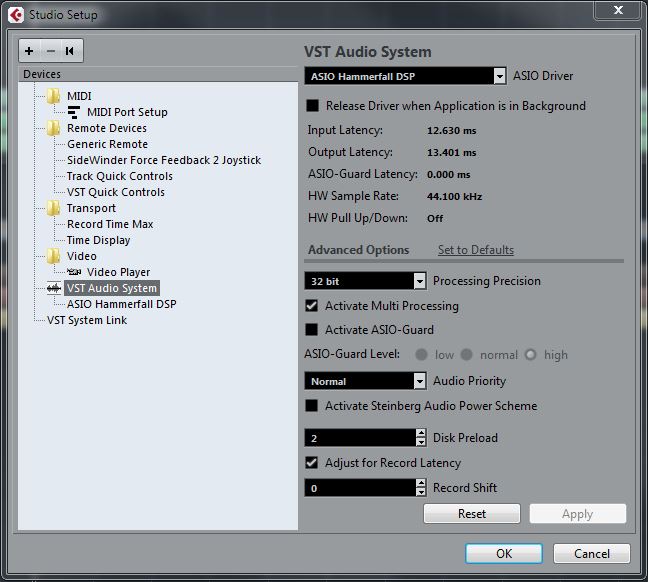This screenshot has width=648, height=582.
Task: Select ASIO-Guard Level low radio
Action: click(421, 355)
